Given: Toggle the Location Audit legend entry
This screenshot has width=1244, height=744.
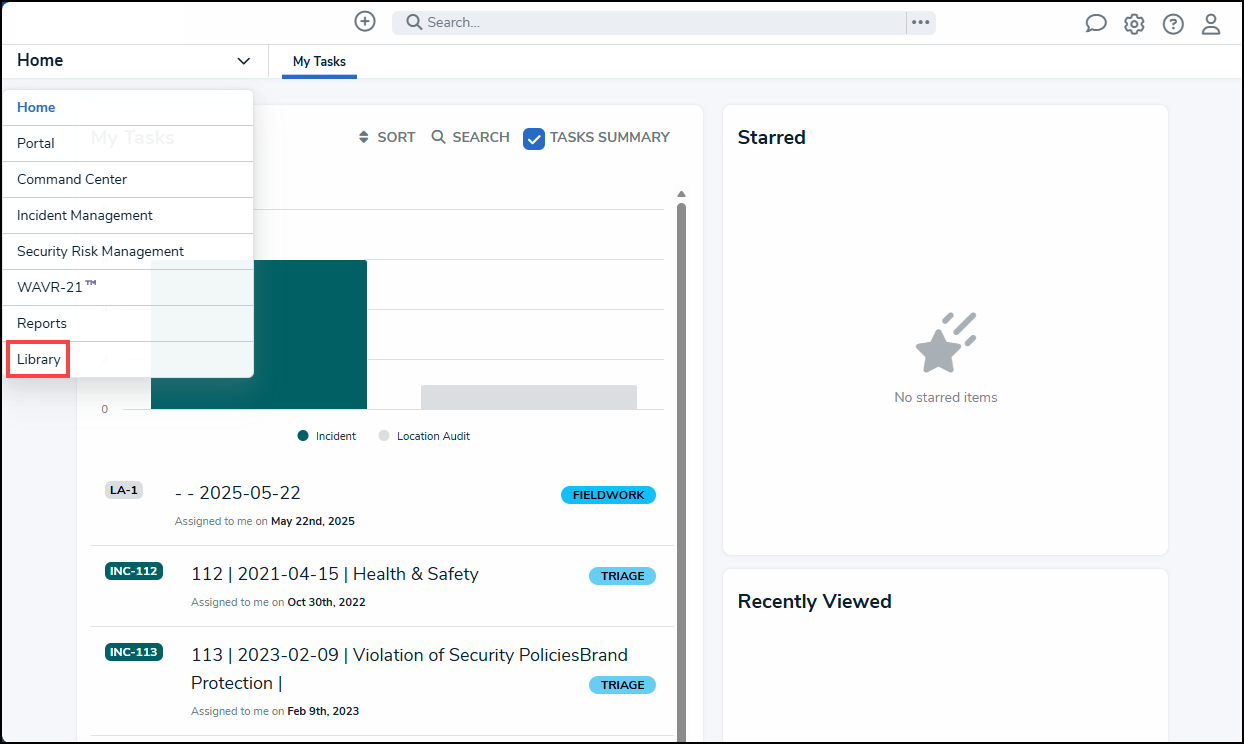Looking at the screenshot, I should pos(424,436).
